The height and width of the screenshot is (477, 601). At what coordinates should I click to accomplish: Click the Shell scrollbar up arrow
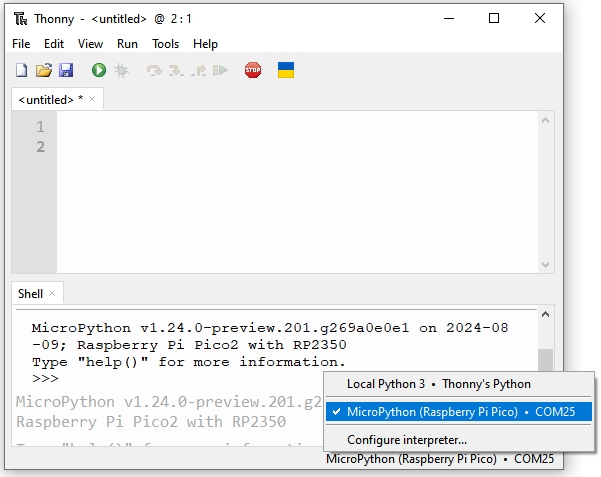pyautogui.click(x=546, y=314)
